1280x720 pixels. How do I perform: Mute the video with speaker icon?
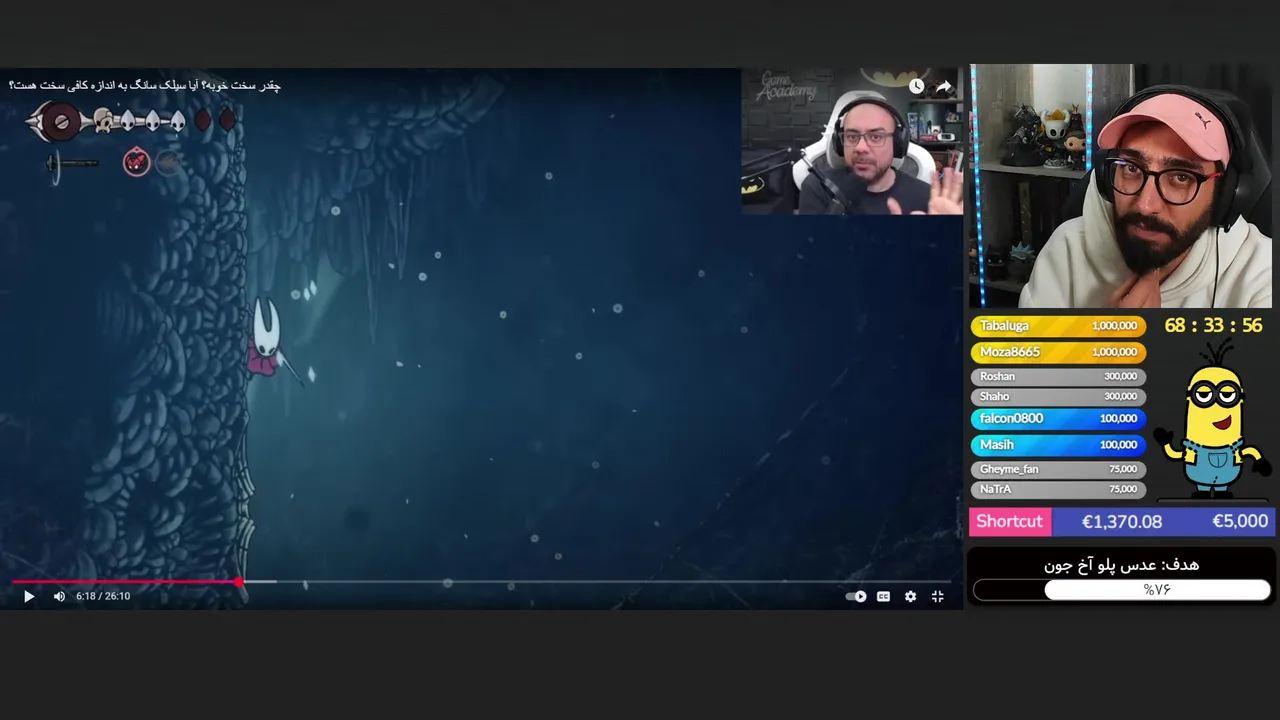pos(59,596)
